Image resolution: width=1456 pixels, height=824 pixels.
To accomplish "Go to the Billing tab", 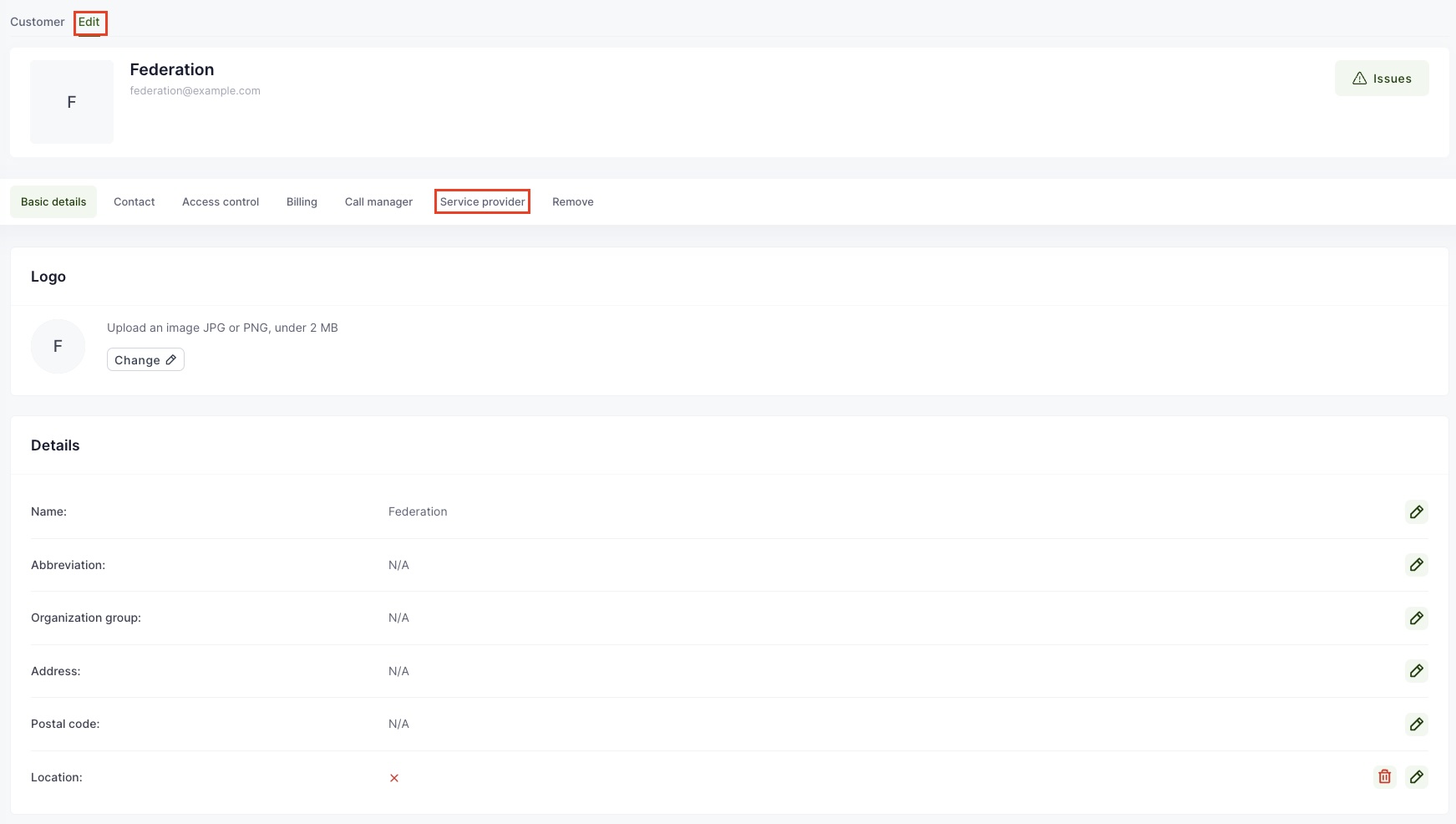I will point(302,202).
